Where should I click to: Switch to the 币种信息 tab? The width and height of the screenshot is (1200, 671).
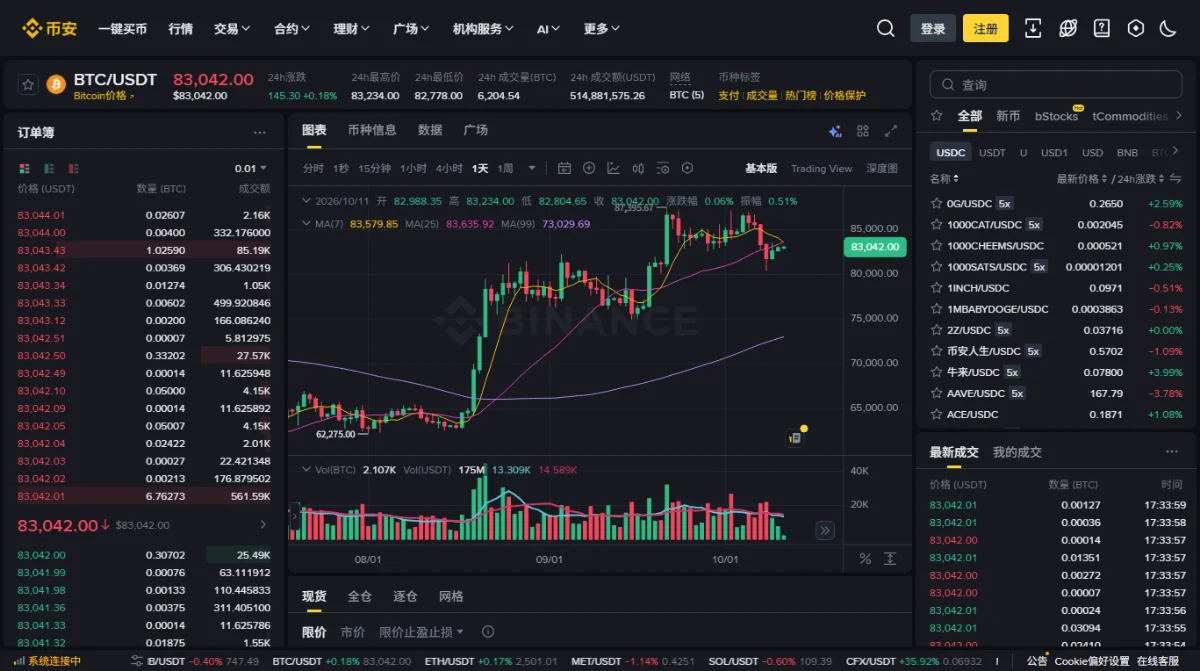372,130
